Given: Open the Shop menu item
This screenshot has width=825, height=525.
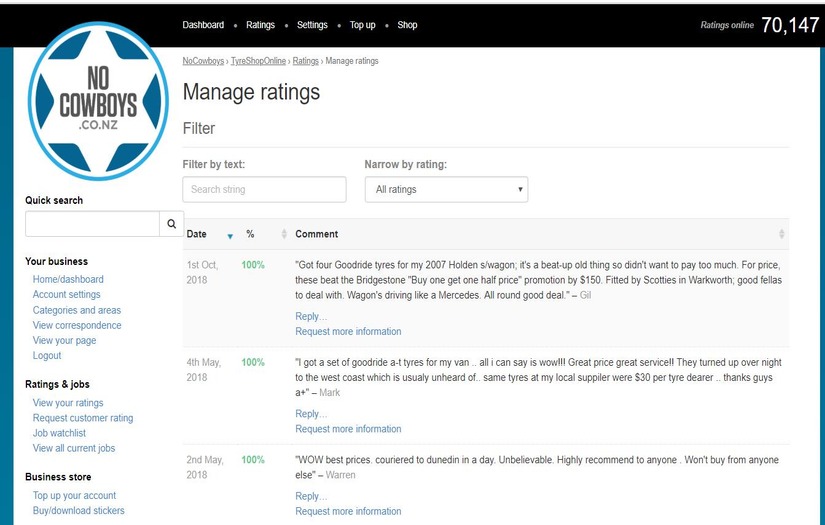Looking at the screenshot, I should tap(407, 25).
